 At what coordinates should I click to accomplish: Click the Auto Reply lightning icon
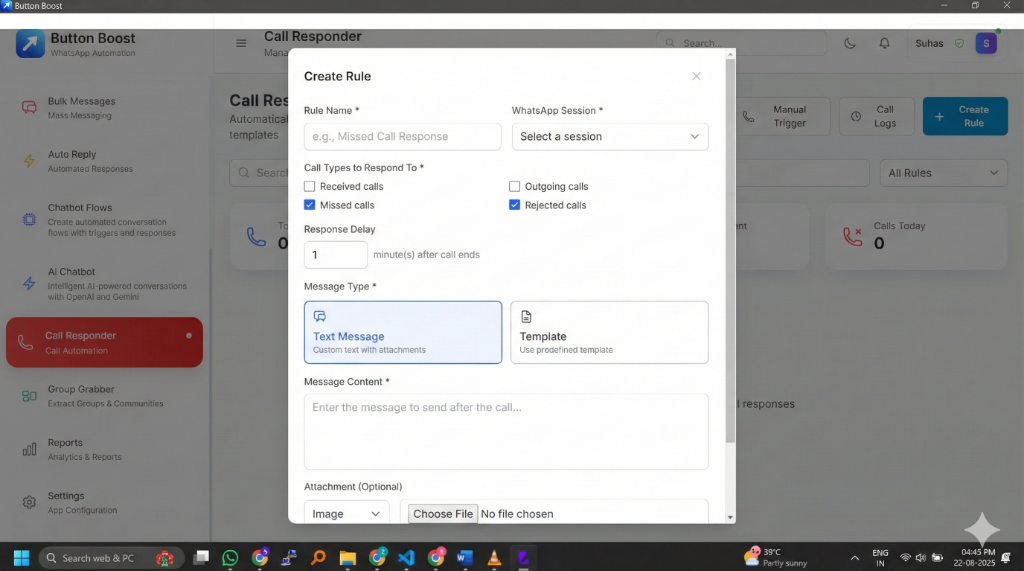tap(29, 161)
